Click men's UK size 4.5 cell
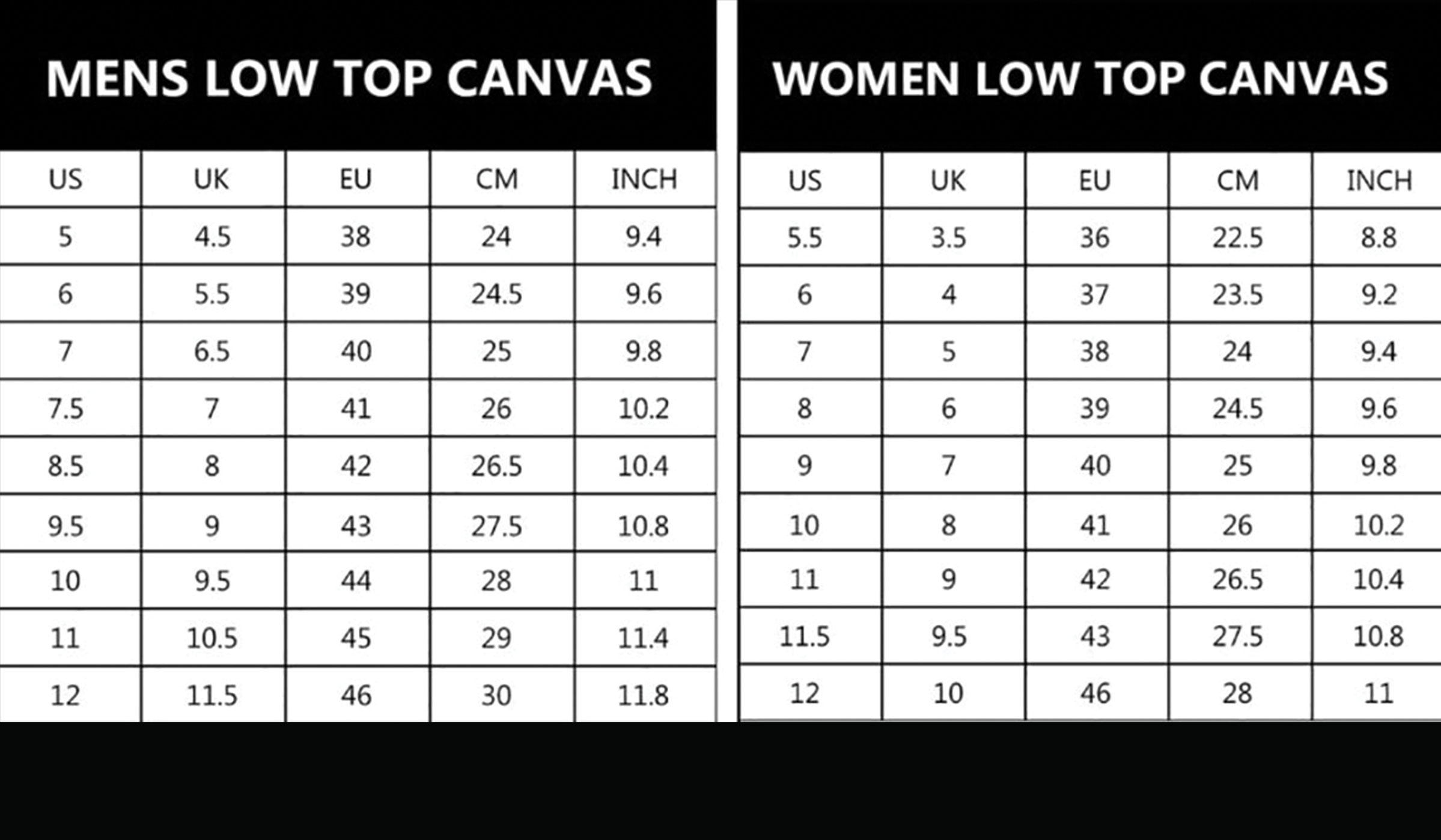This screenshot has height=840, width=1441. pos(213,236)
